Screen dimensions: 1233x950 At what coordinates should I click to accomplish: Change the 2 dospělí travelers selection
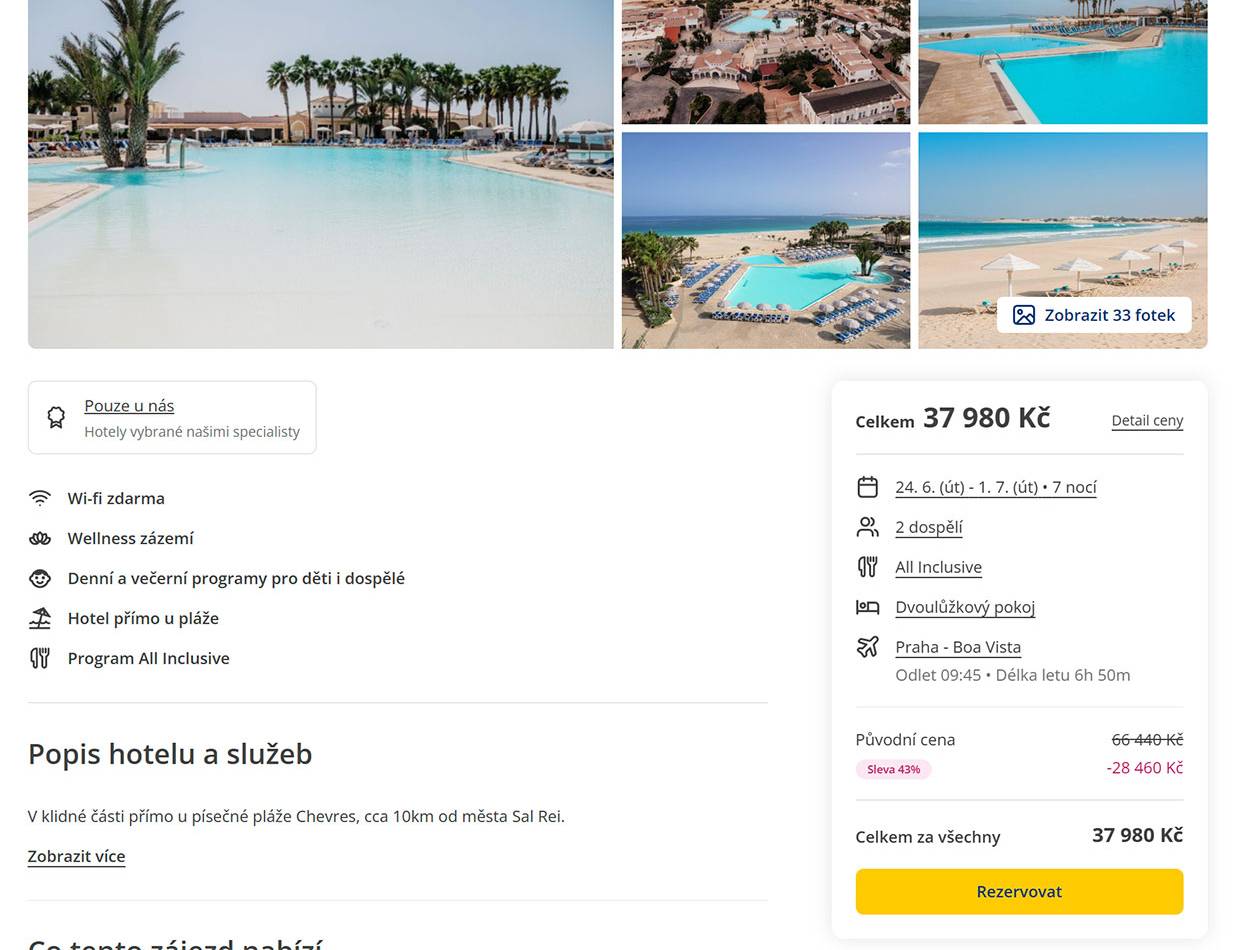point(928,527)
